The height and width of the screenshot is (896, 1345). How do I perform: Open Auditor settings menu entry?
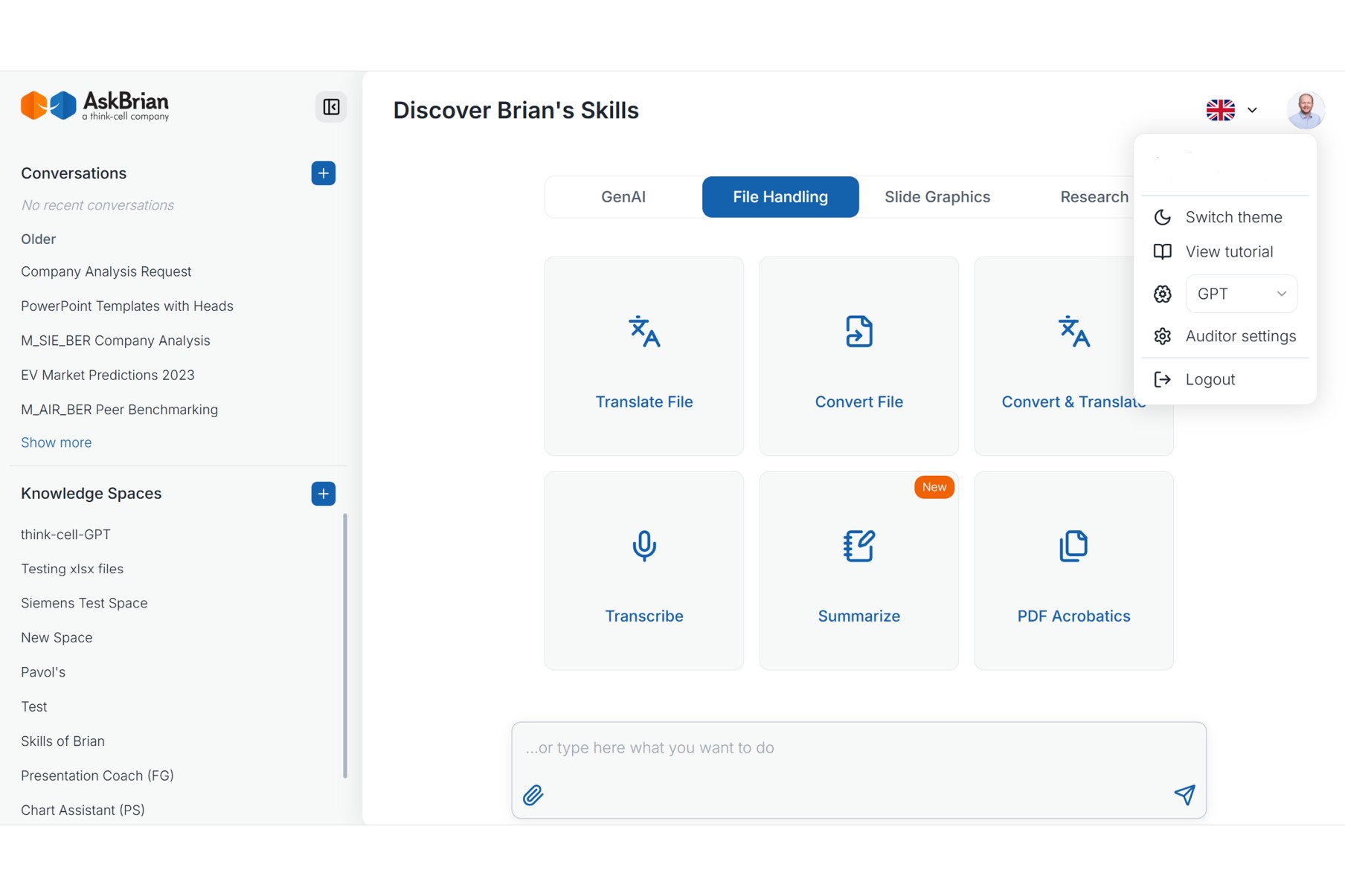point(1224,336)
